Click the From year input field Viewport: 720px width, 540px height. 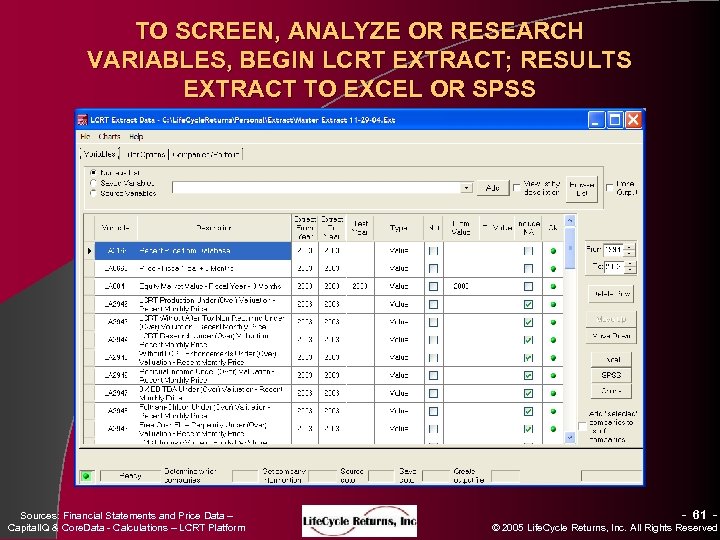point(614,250)
